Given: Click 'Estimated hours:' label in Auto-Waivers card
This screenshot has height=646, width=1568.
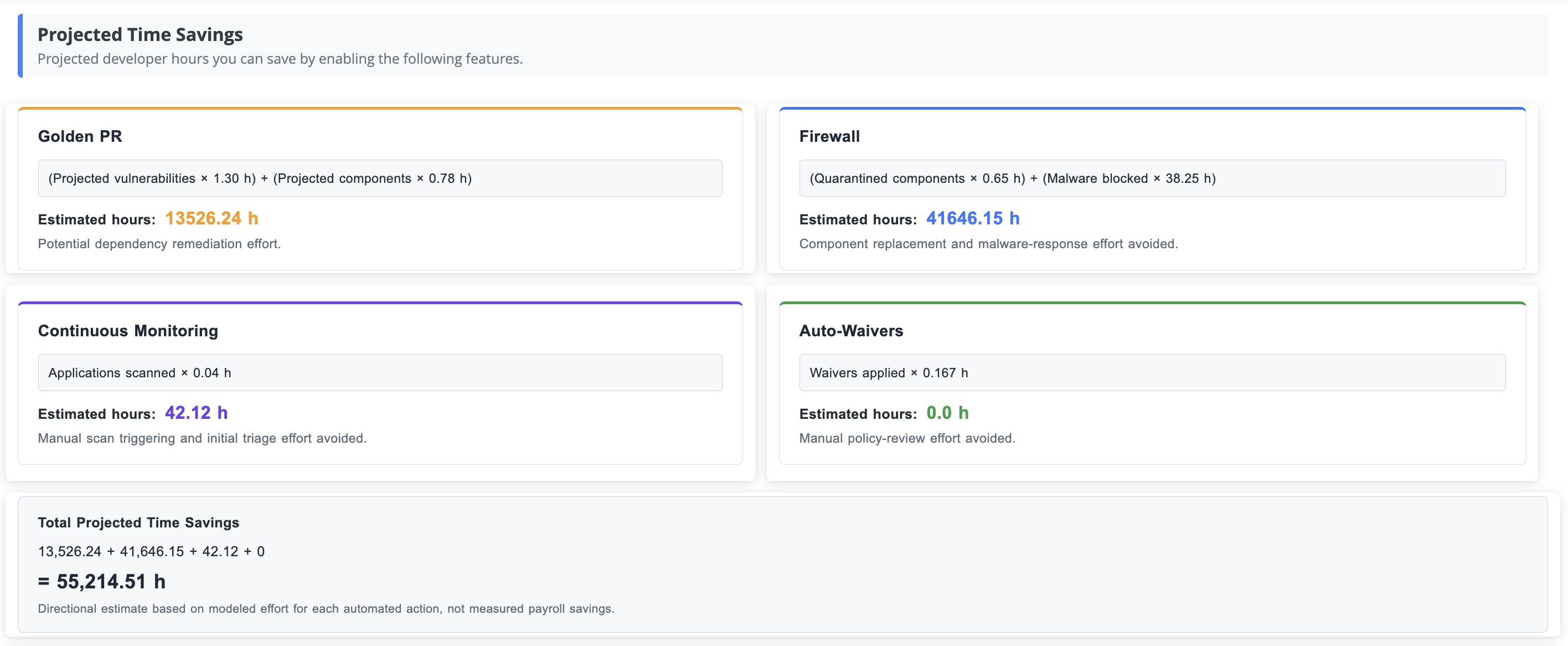Looking at the screenshot, I should (858, 414).
